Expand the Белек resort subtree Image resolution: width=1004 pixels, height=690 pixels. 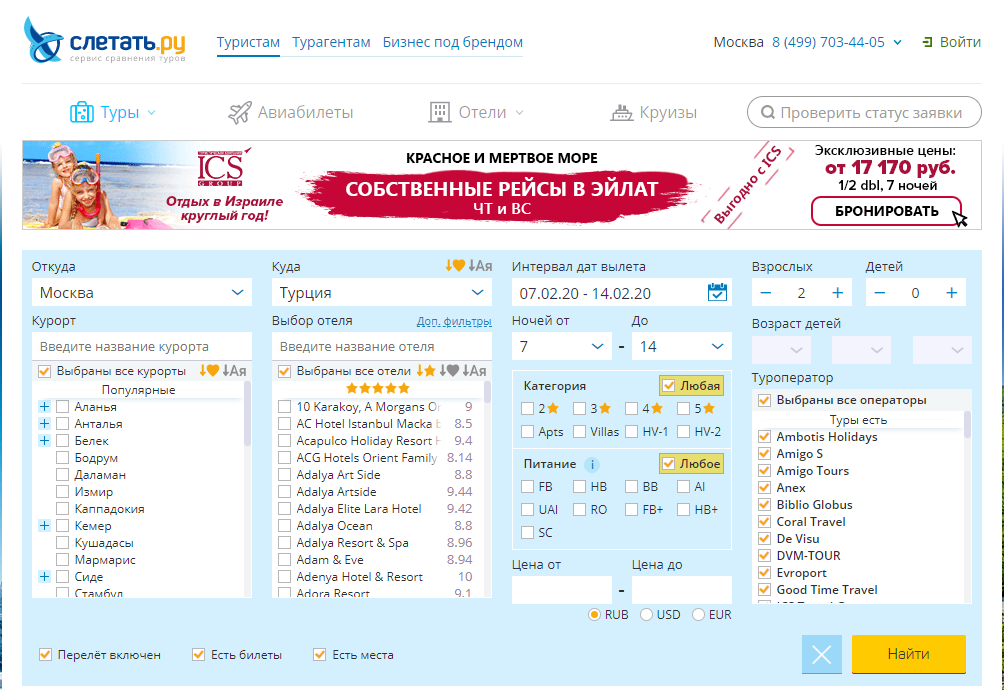(x=44, y=440)
